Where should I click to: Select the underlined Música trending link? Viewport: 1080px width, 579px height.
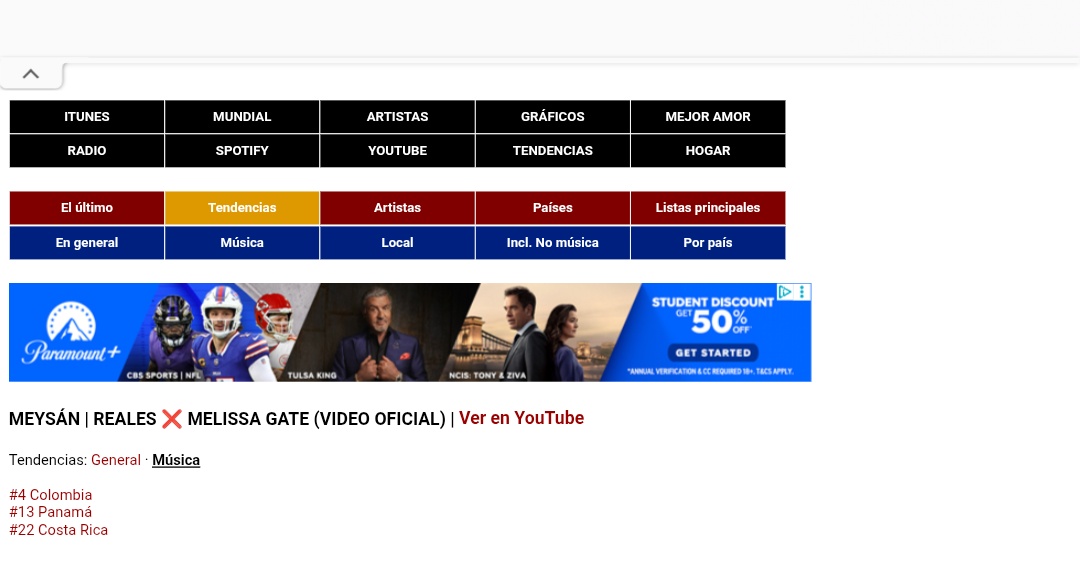coord(176,460)
